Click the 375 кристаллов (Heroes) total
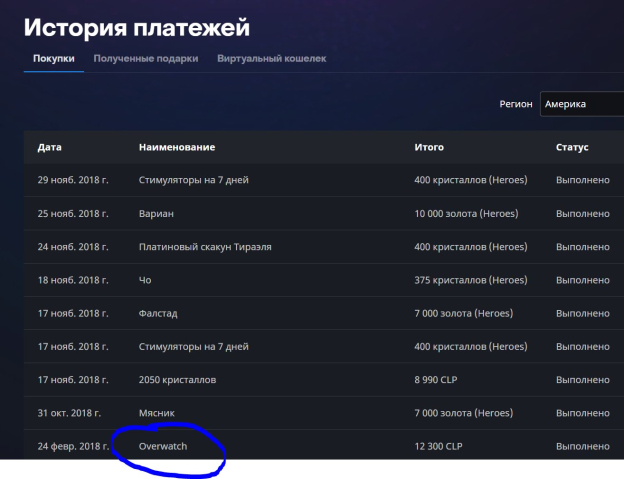624x479 pixels. [x=471, y=280]
